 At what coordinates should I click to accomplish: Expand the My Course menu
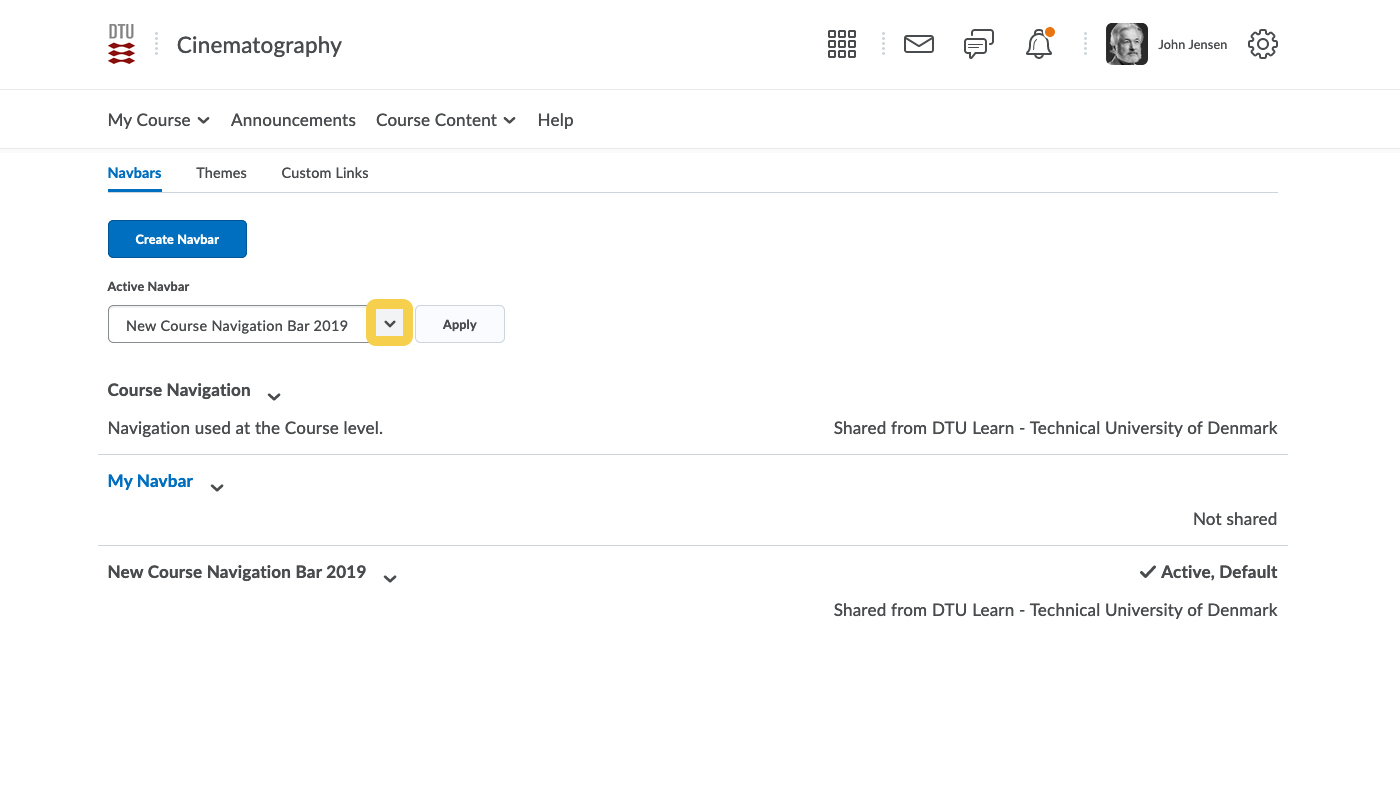point(158,120)
